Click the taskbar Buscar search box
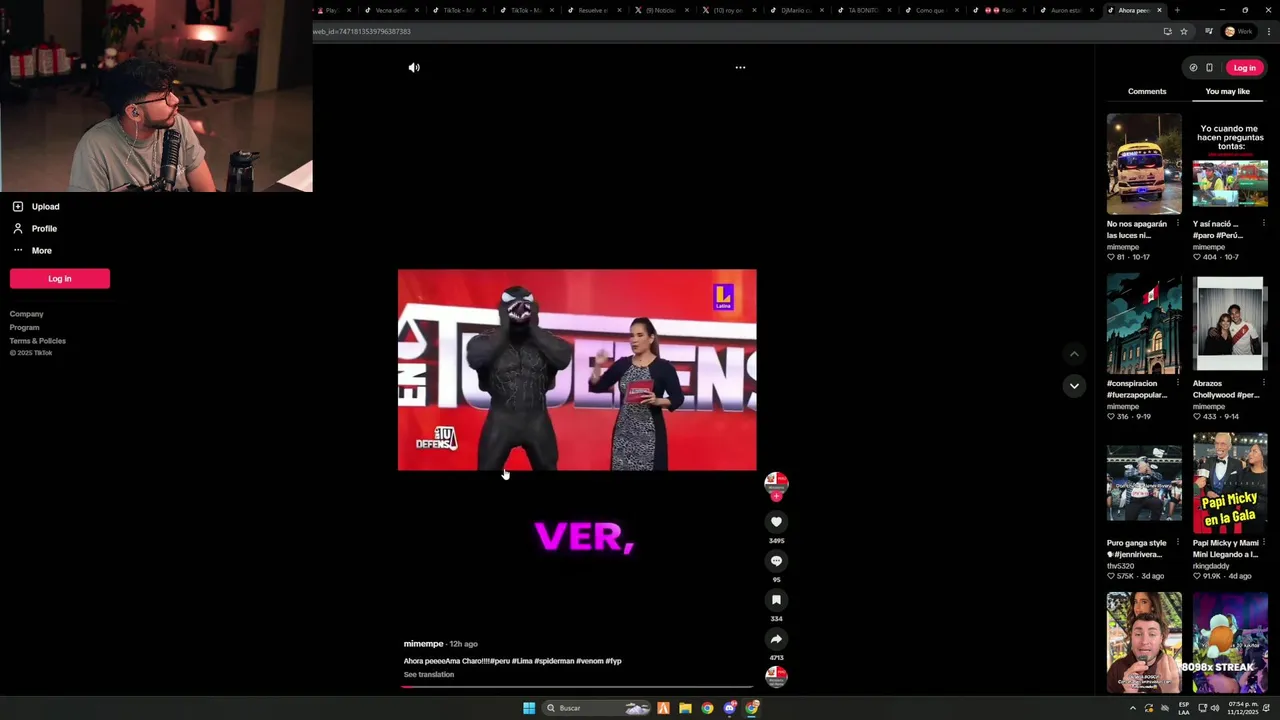Viewport: 1280px width, 720px height. [x=597, y=708]
